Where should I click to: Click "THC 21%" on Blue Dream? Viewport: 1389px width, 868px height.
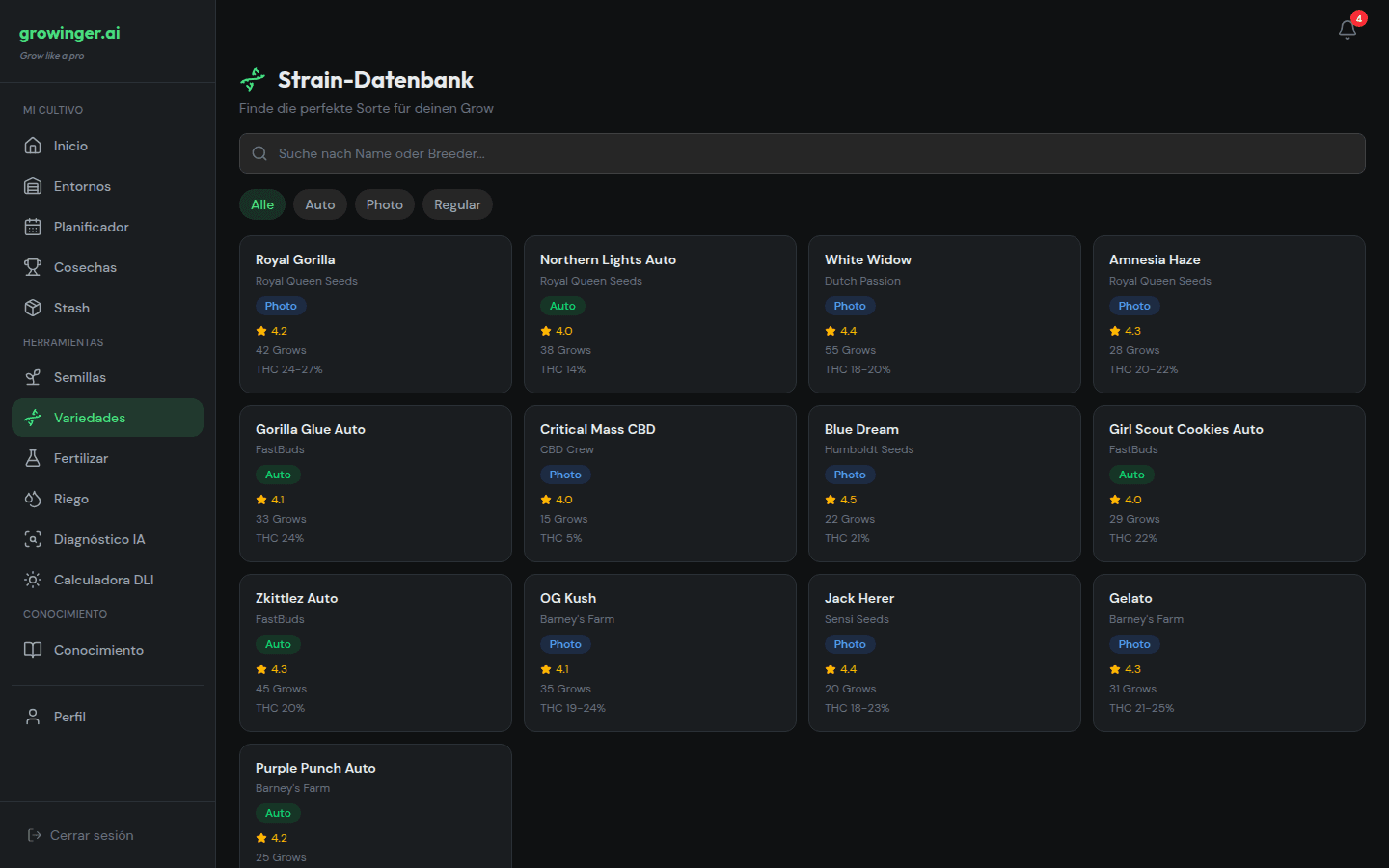point(847,538)
